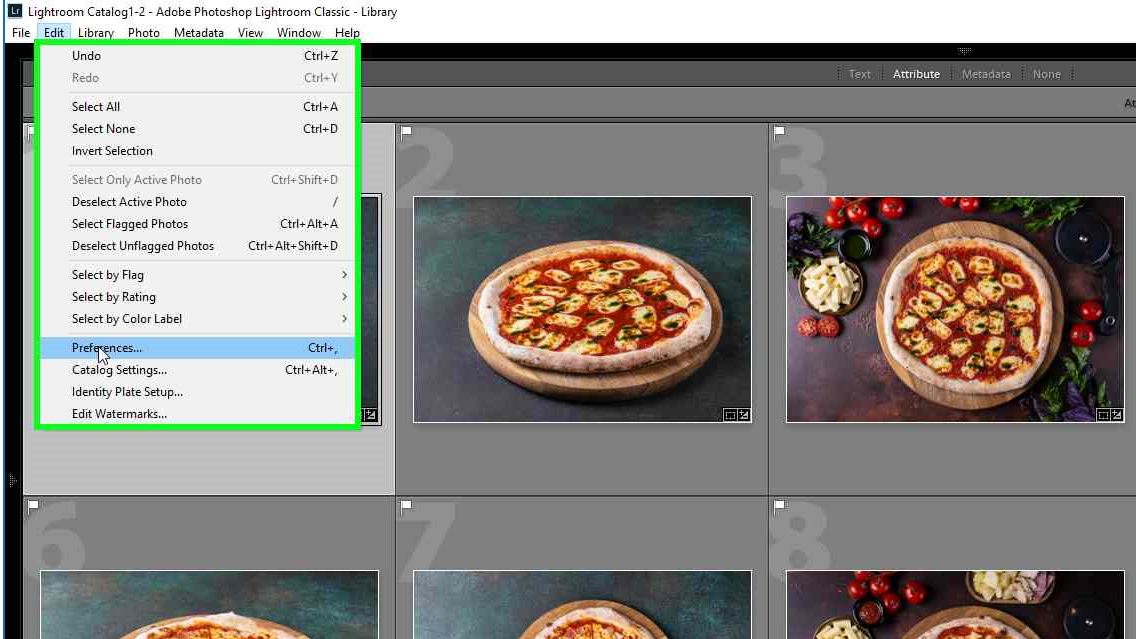Choose Select None menu entry
The height and width of the screenshot is (639, 1136).
tap(197, 129)
